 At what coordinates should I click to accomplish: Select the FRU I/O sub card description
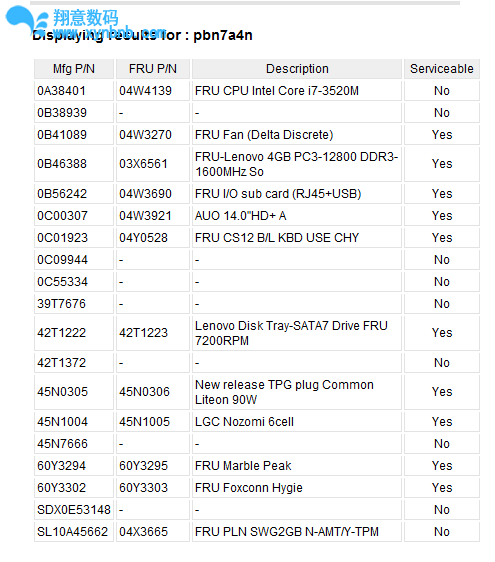tap(278, 194)
